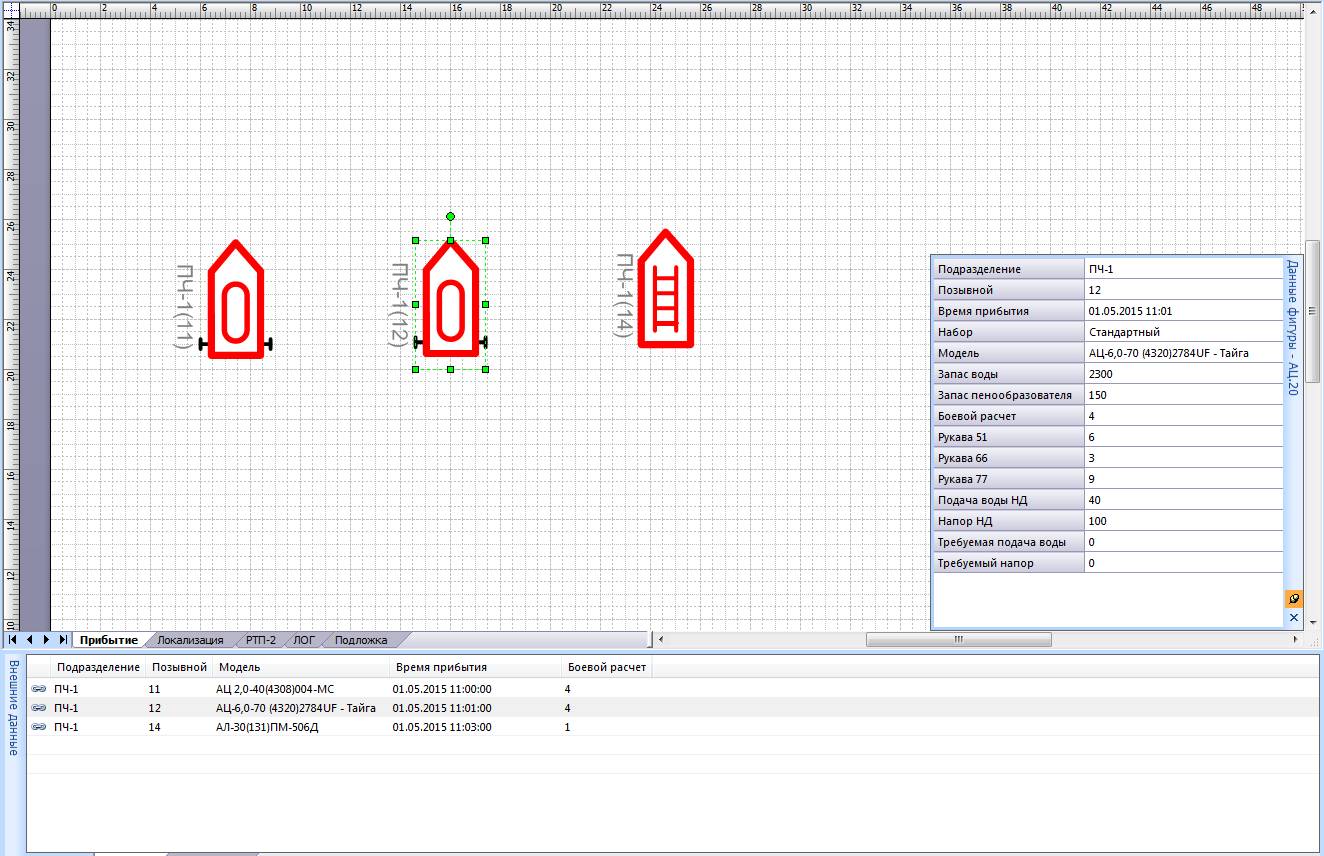Screen dimensions: 1324x856
Task: Edit the Требуемая подача воды value
Action: [1183, 542]
